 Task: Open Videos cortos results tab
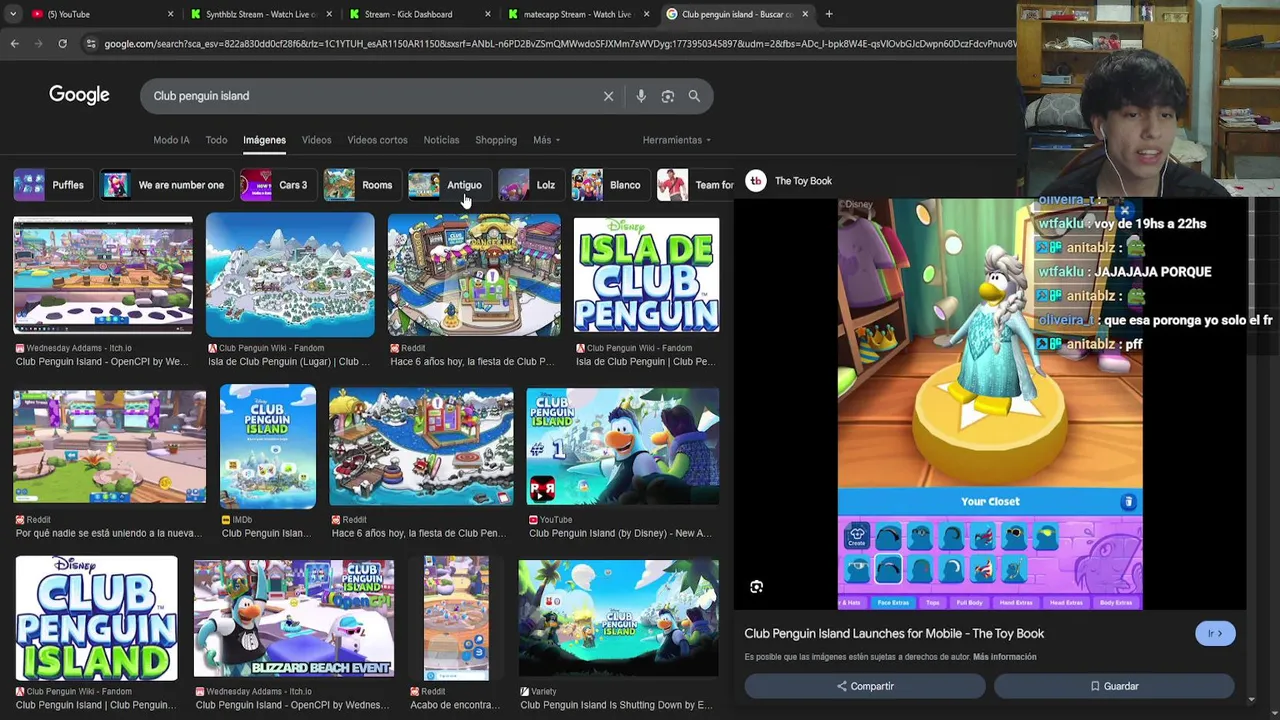377,140
